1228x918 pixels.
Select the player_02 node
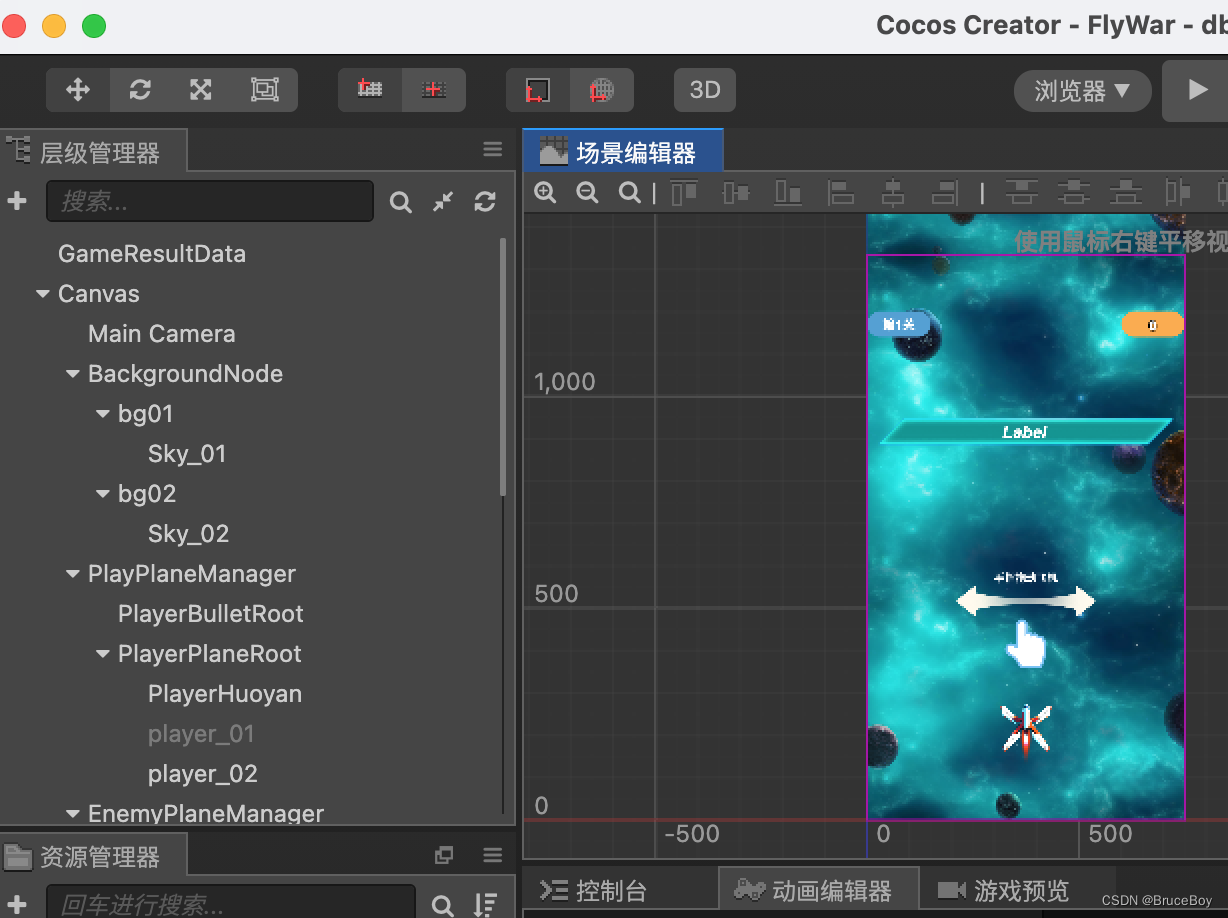coord(200,773)
